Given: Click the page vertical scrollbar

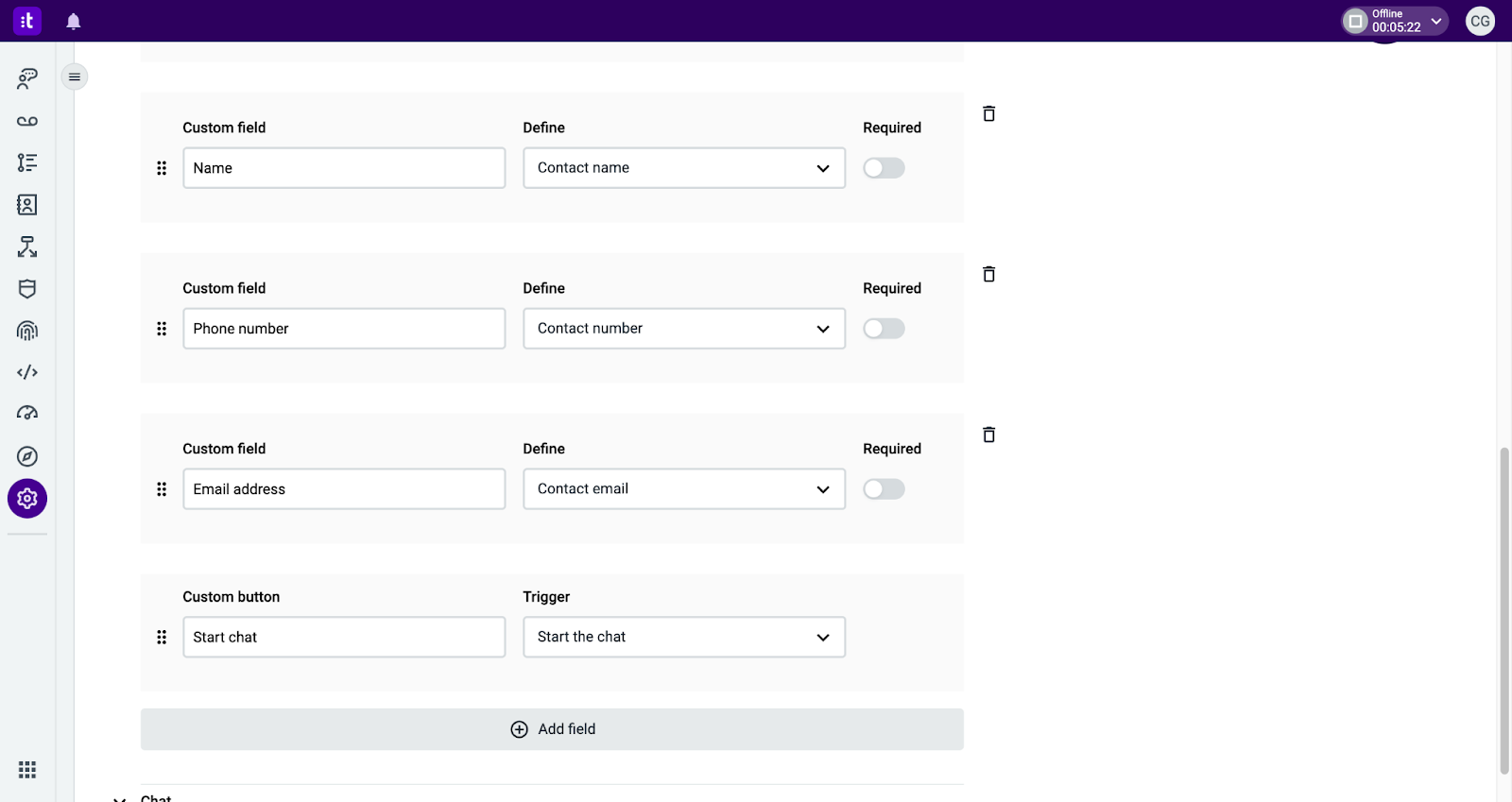Looking at the screenshot, I should pos(1504,611).
